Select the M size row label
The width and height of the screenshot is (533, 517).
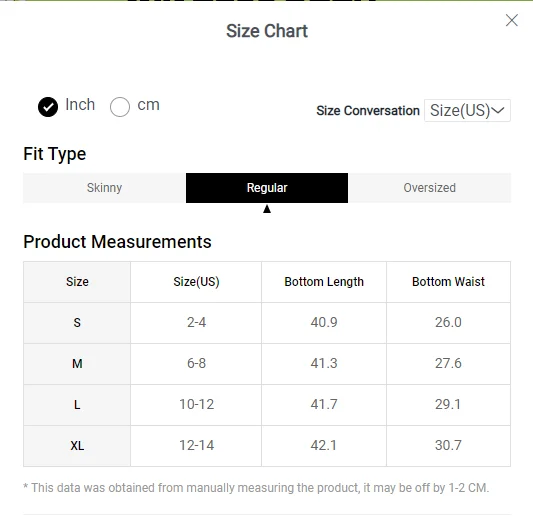[77, 364]
